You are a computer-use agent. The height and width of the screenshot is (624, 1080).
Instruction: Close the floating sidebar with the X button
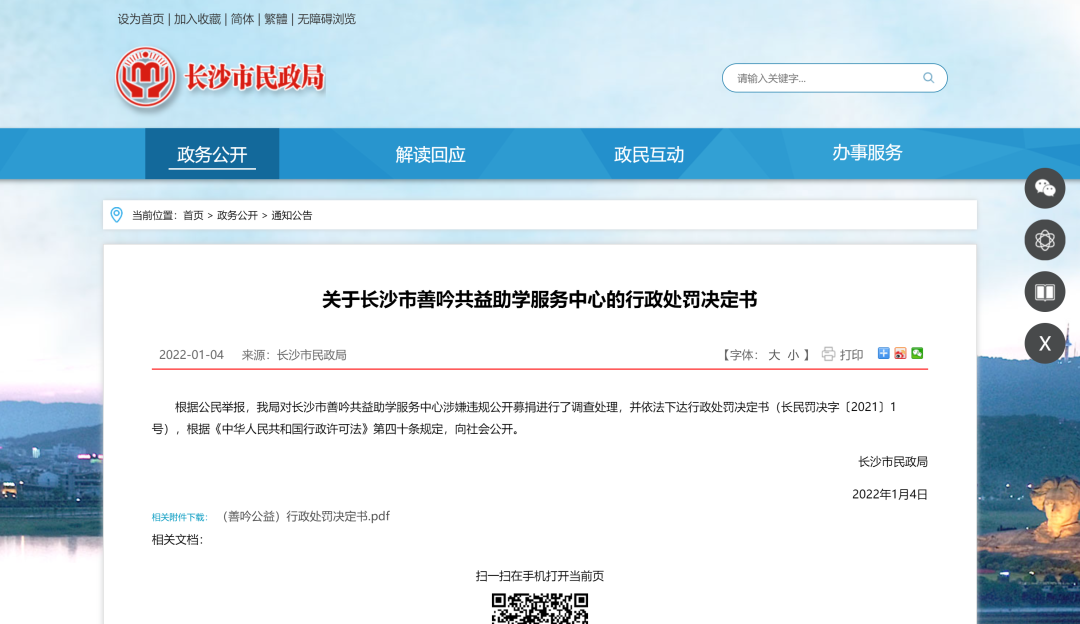[x=1045, y=344]
